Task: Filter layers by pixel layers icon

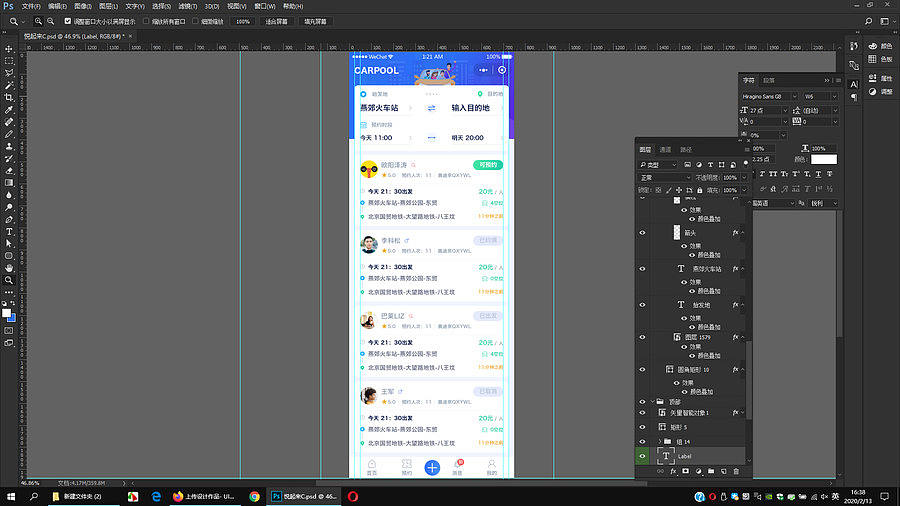Action: pos(688,165)
